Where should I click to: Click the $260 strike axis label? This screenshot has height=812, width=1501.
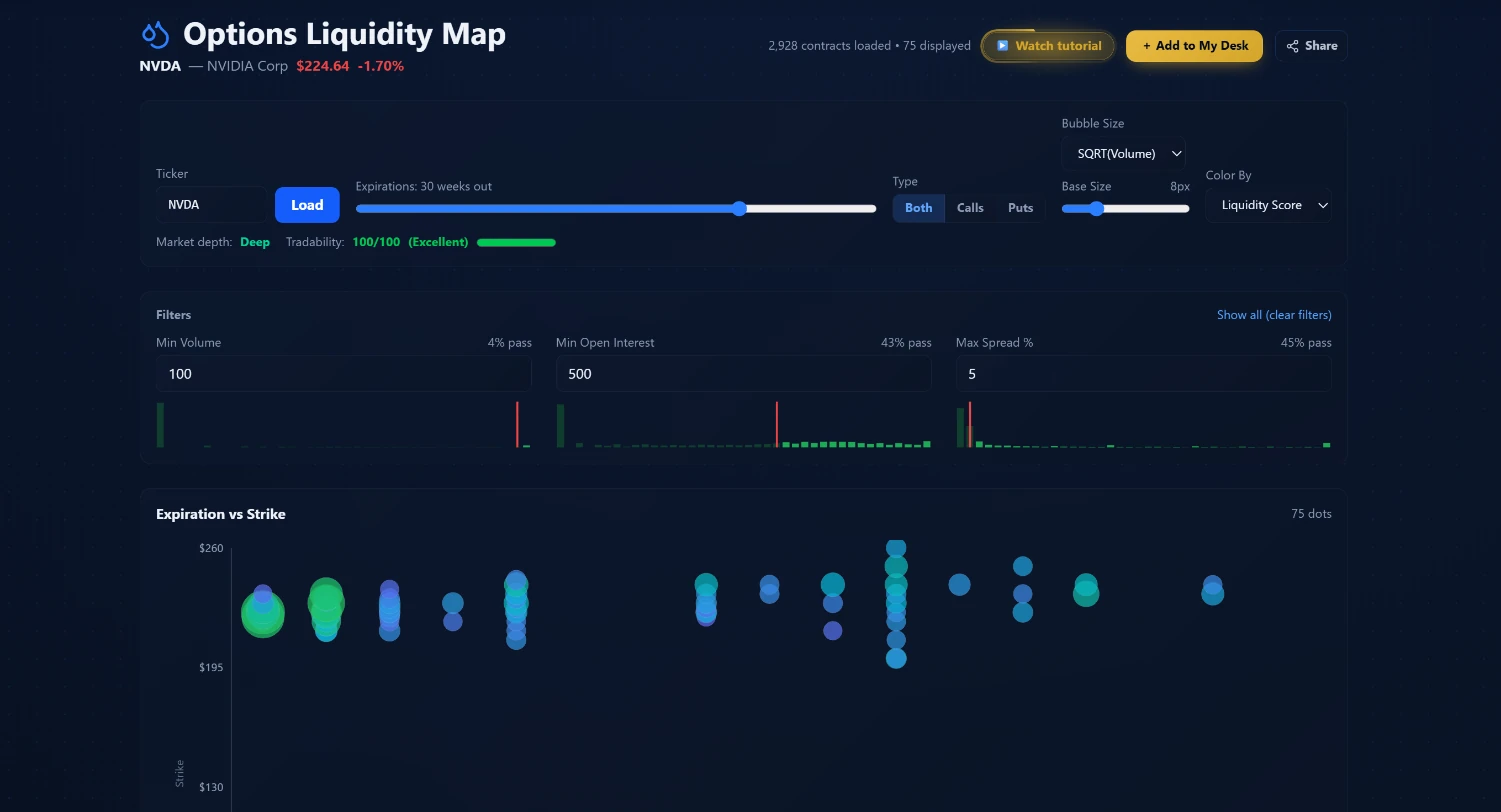click(x=210, y=548)
